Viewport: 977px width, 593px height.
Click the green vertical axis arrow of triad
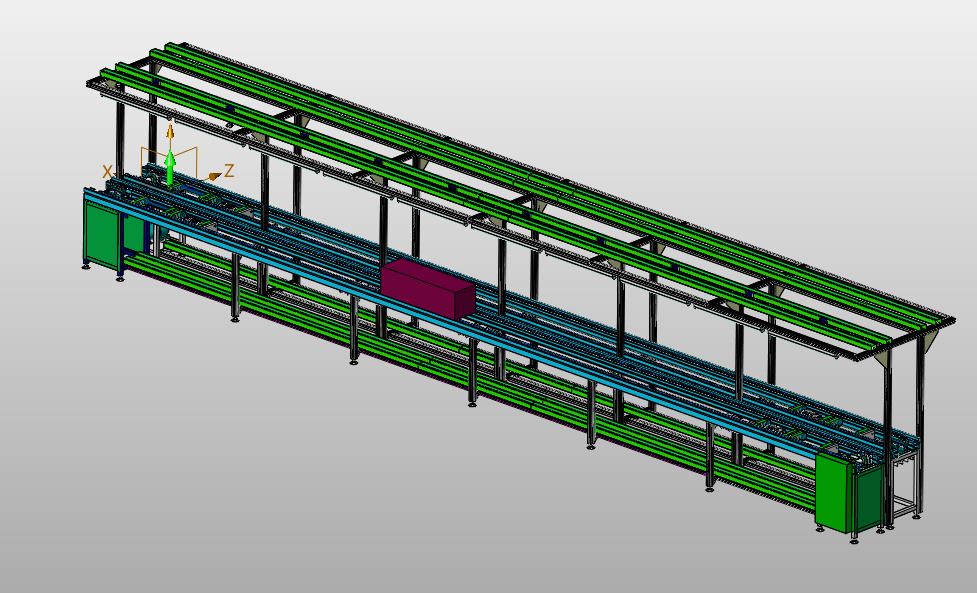(169, 167)
